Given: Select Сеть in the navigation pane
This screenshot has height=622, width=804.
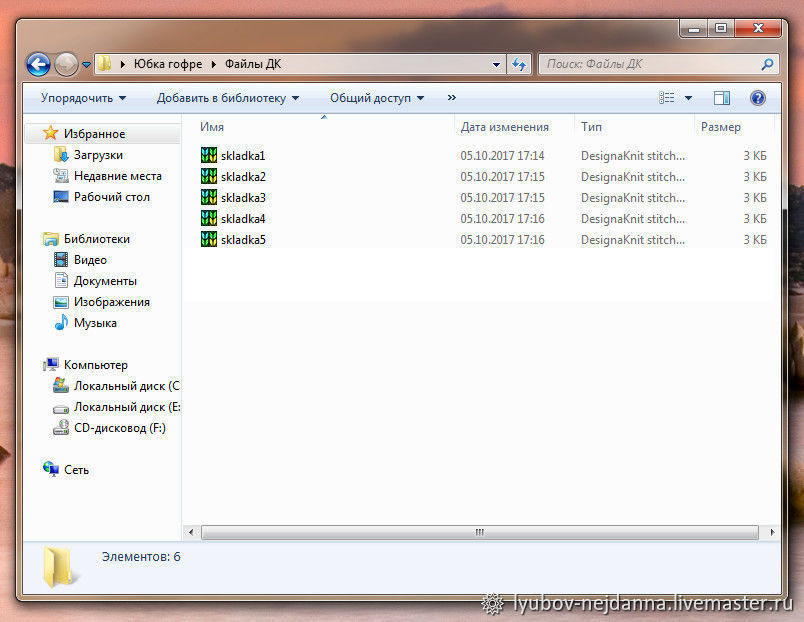Looking at the screenshot, I should [x=76, y=470].
